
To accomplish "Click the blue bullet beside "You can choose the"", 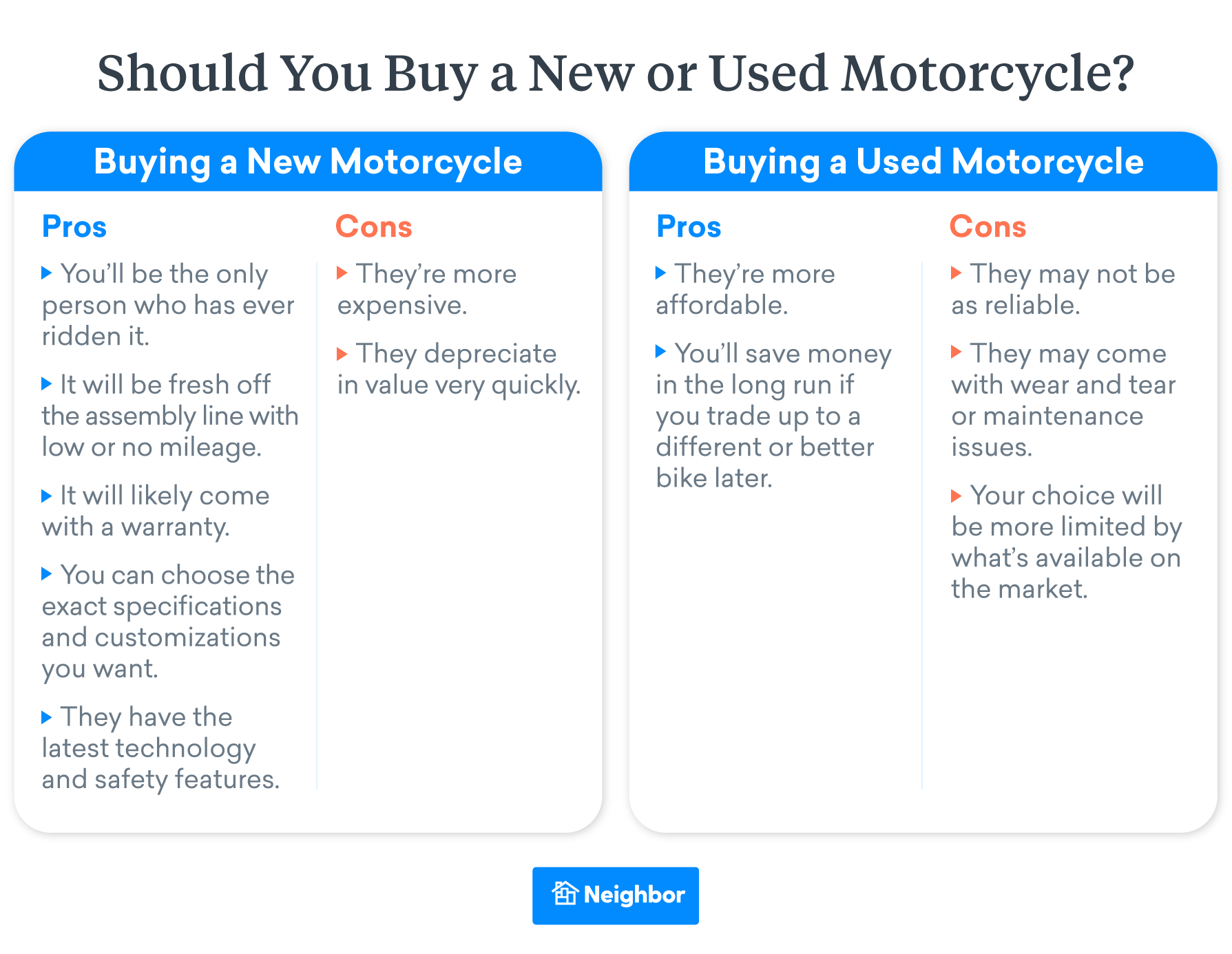I will coord(47,573).
